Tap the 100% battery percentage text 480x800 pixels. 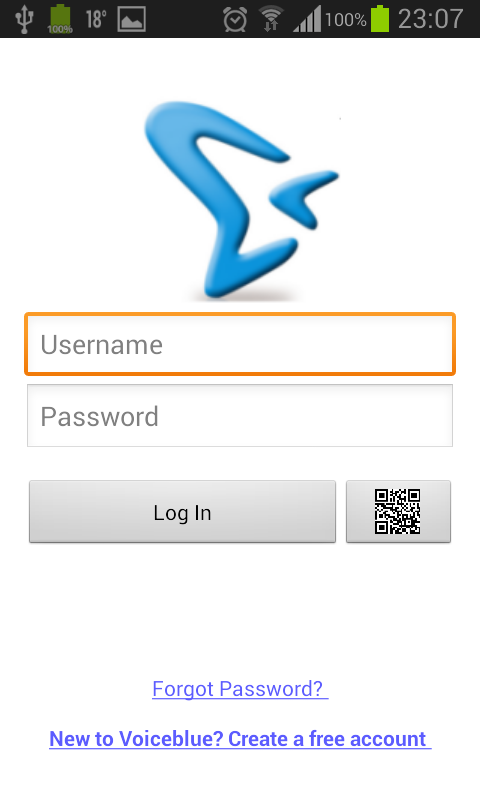pos(345,20)
